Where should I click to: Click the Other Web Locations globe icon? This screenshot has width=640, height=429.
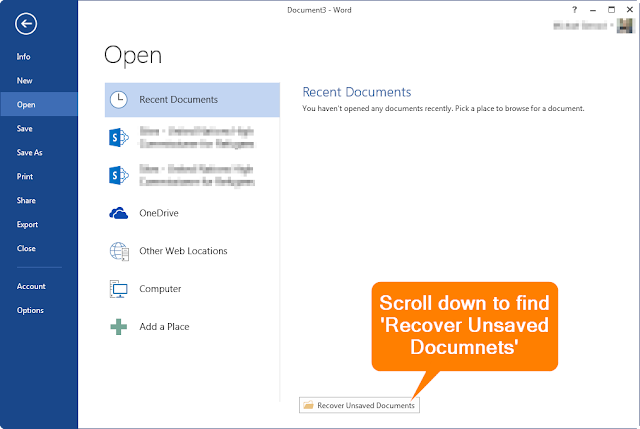(x=119, y=251)
